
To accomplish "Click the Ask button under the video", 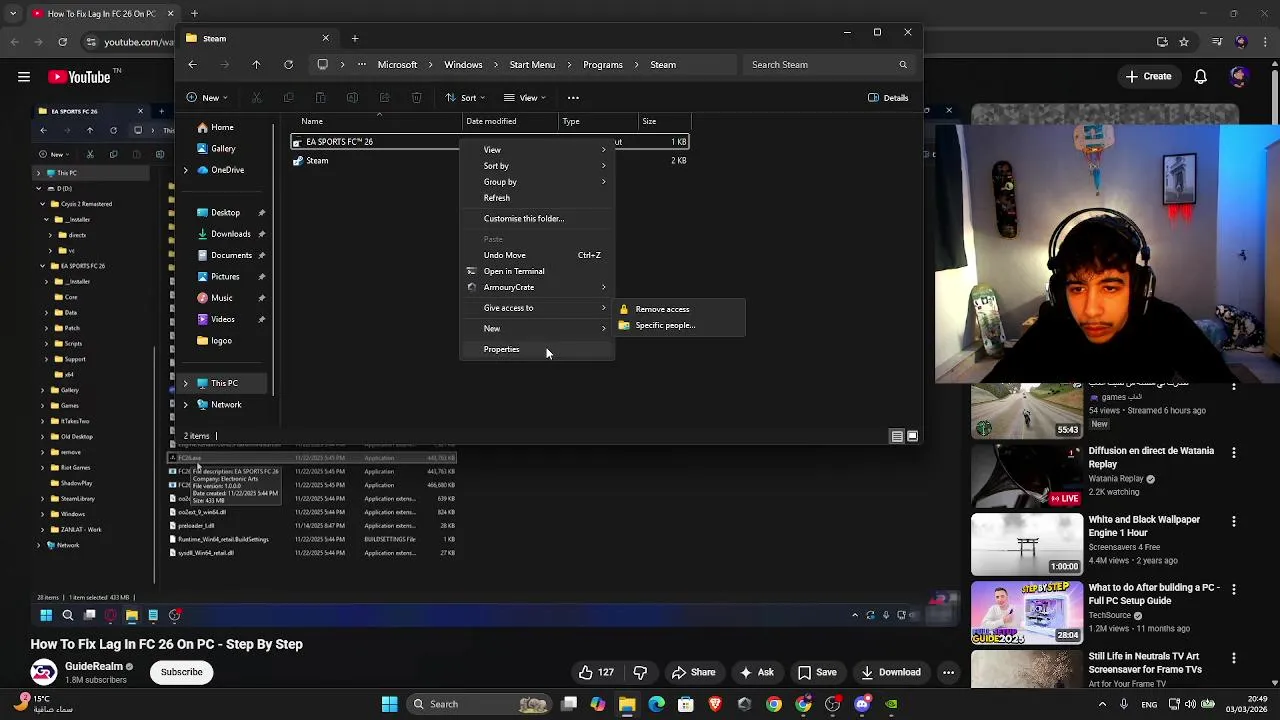I will pos(756,673).
